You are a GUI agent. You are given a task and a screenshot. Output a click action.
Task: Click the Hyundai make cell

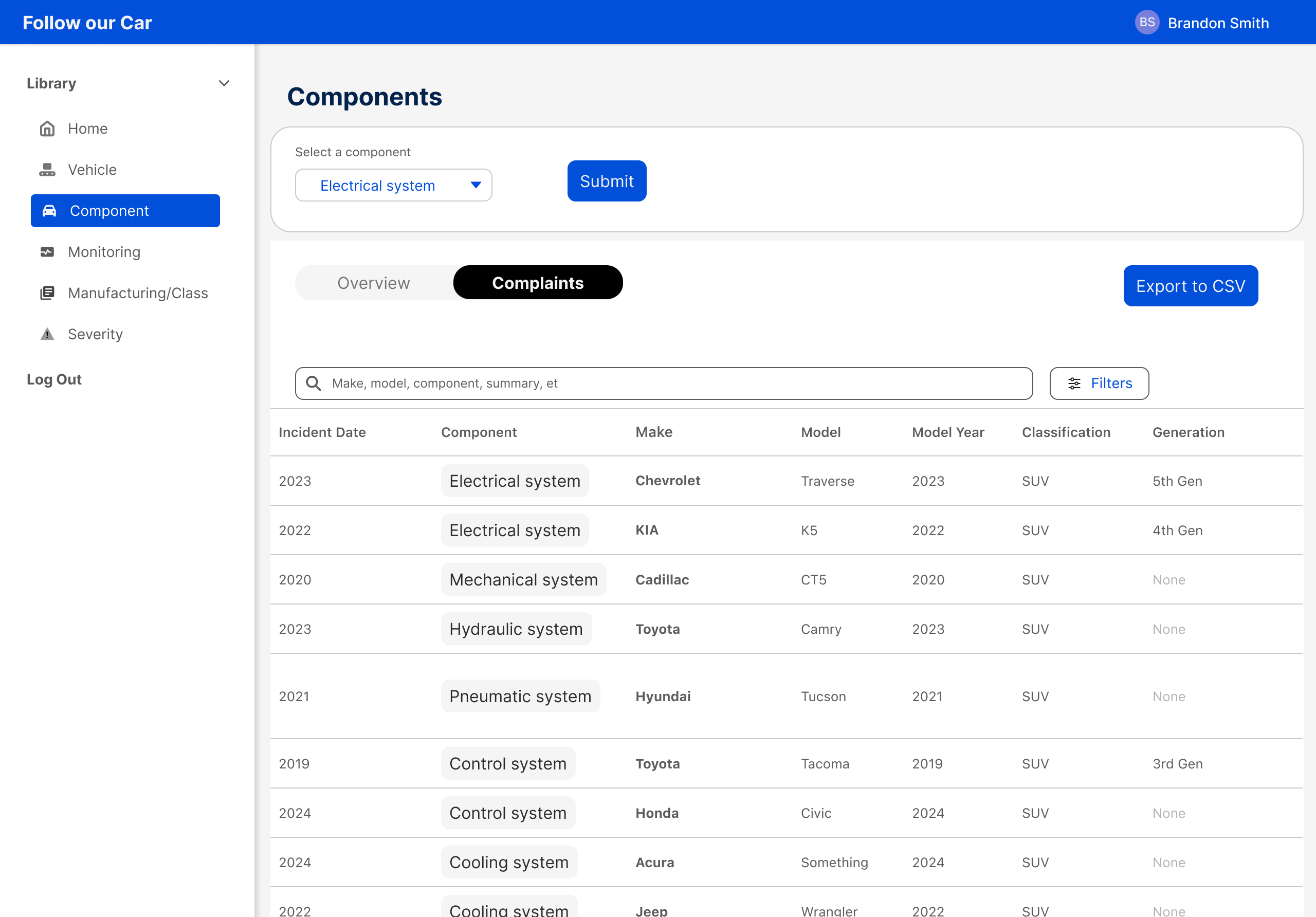[x=663, y=696]
